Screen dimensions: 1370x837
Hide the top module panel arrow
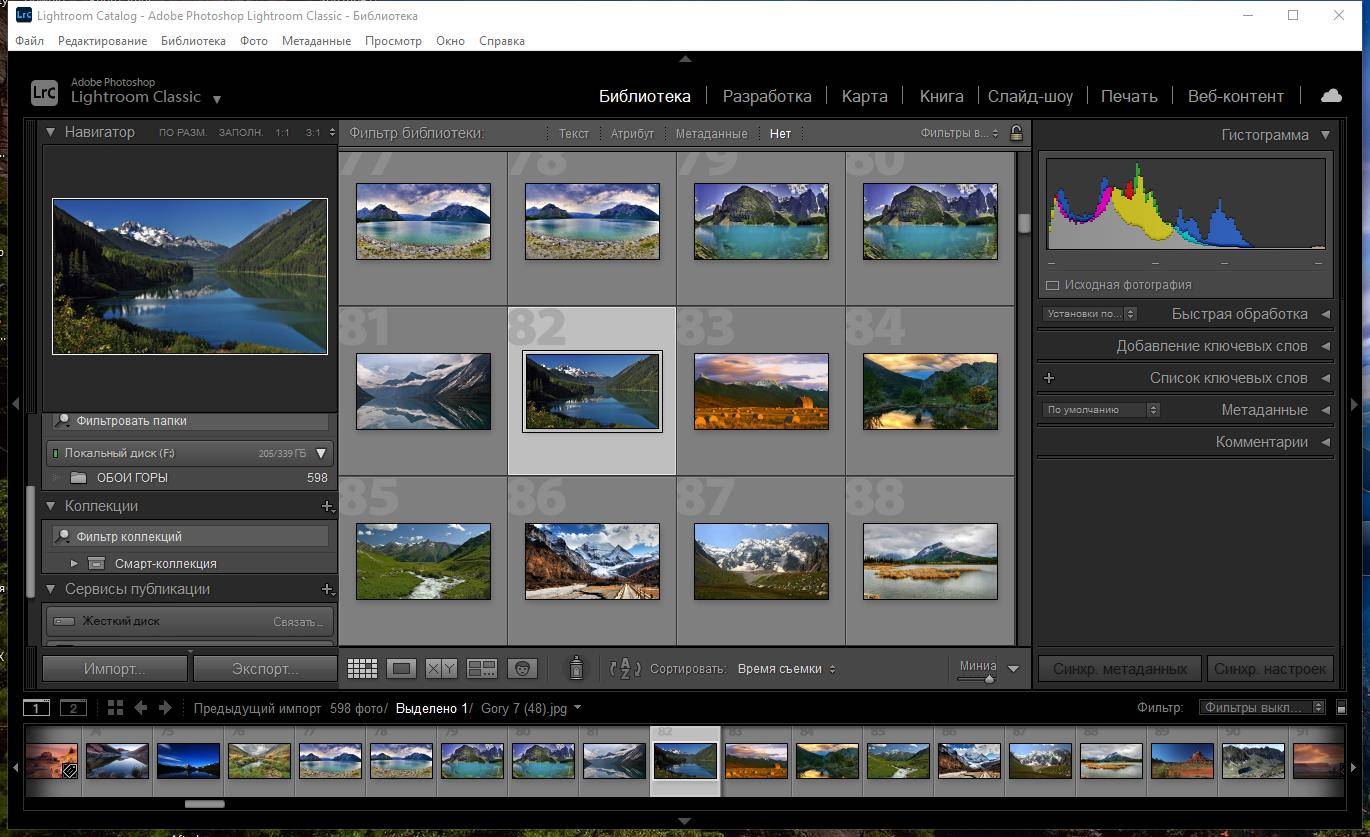685,59
